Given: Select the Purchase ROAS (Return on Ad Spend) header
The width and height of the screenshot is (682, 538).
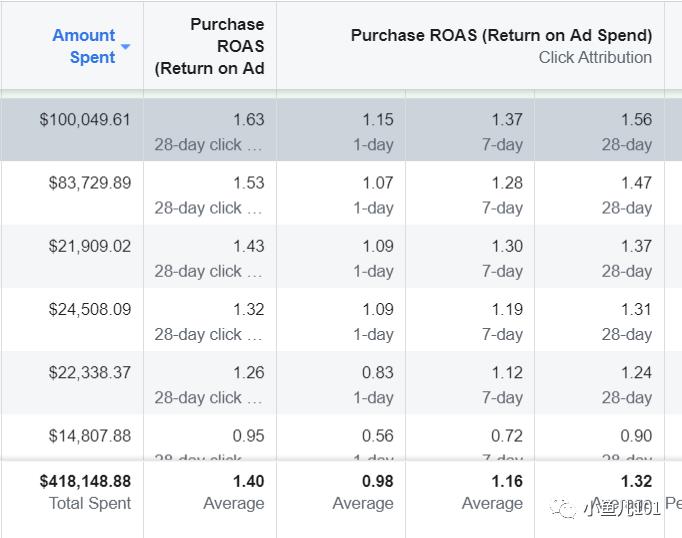Looking at the screenshot, I should tap(501, 35).
